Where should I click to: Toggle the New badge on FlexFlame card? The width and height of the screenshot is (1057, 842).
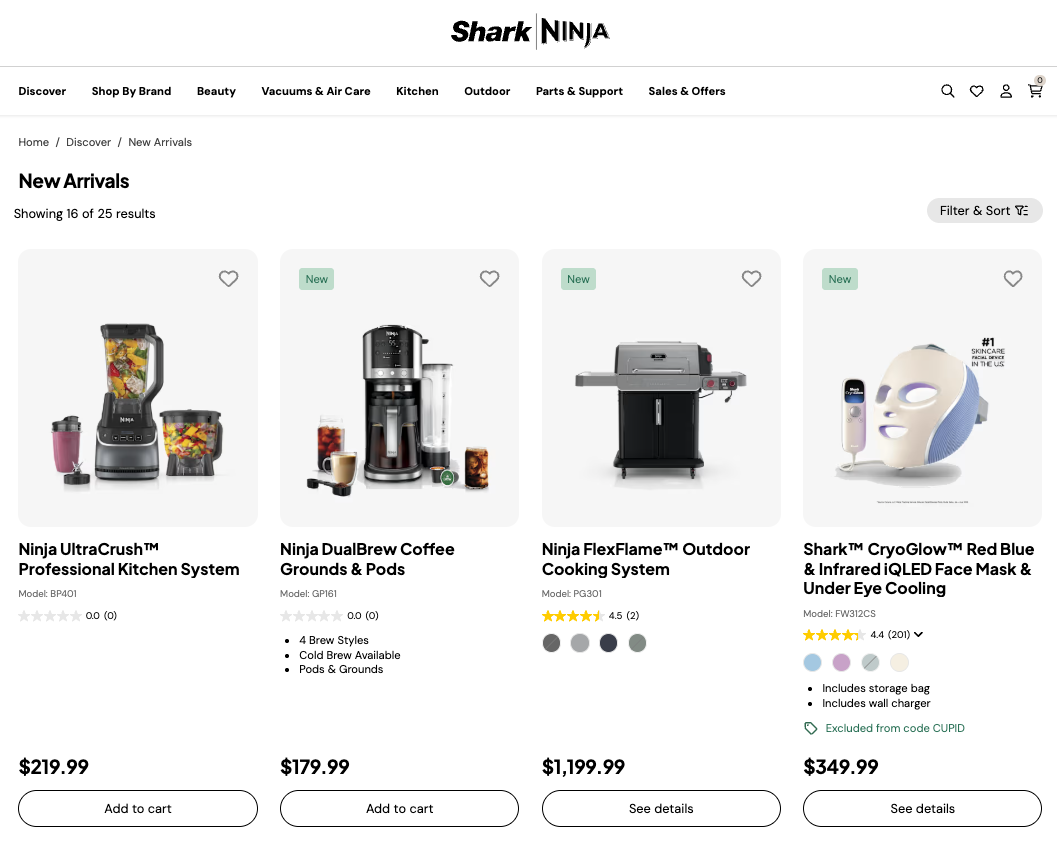pos(578,279)
